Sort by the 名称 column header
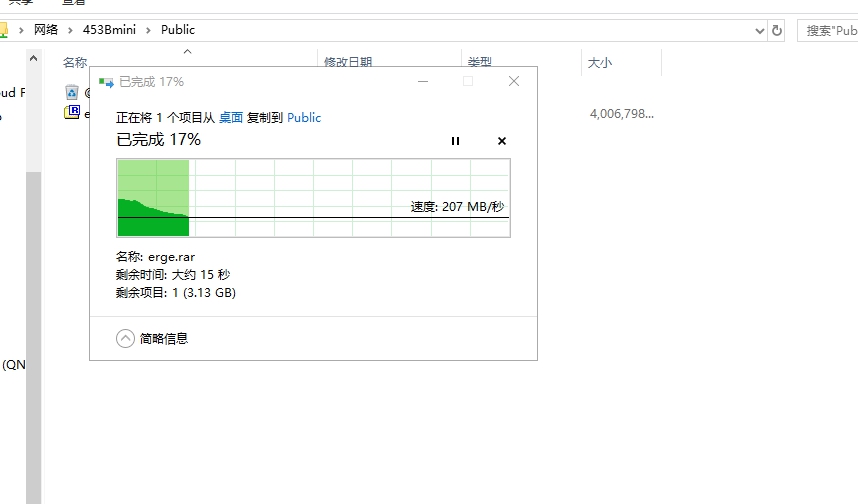The width and height of the screenshot is (858, 504). (x=75, y=62)
